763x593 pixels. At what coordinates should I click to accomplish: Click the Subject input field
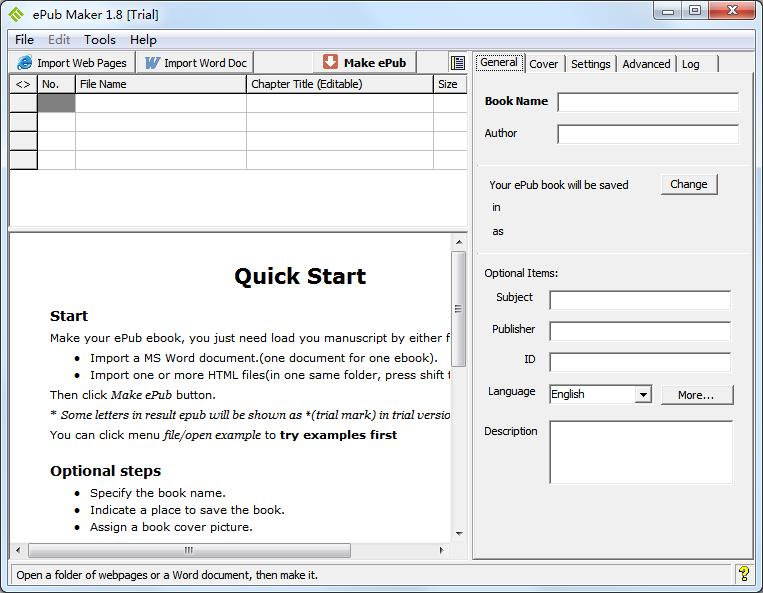(x=640, y=300)
